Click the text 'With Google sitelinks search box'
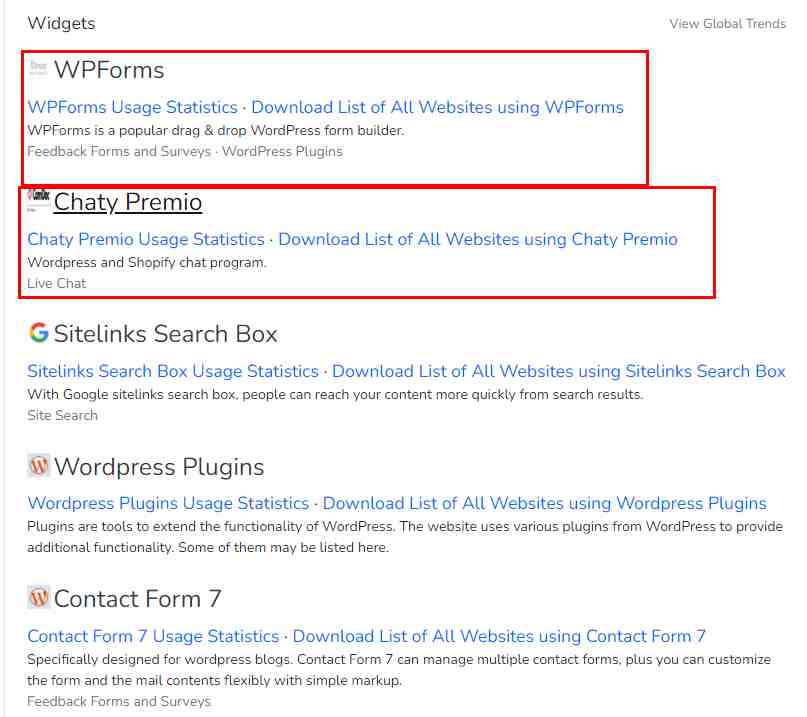807x717 pixels. tap(132, 395)
